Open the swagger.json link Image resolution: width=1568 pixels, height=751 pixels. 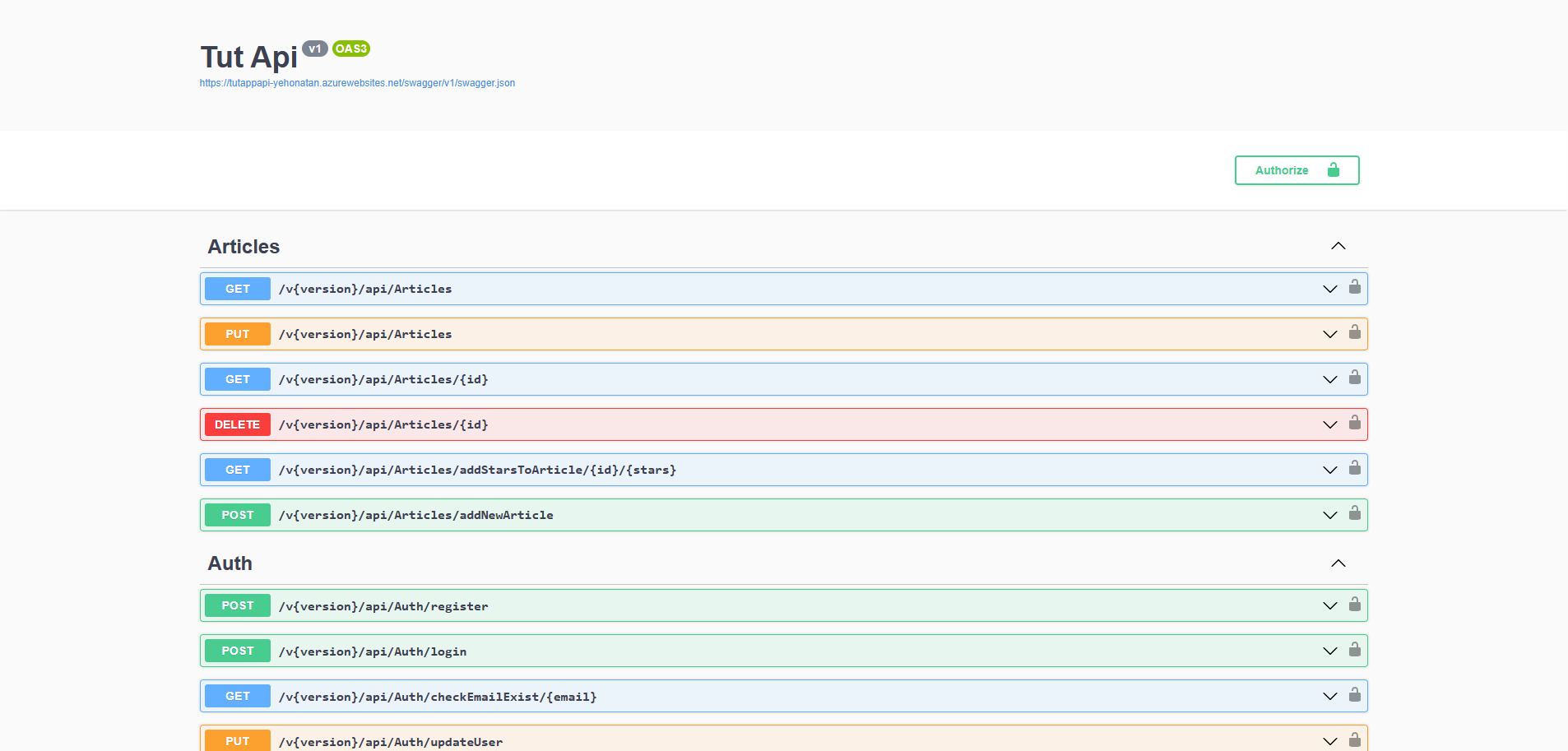357,83
